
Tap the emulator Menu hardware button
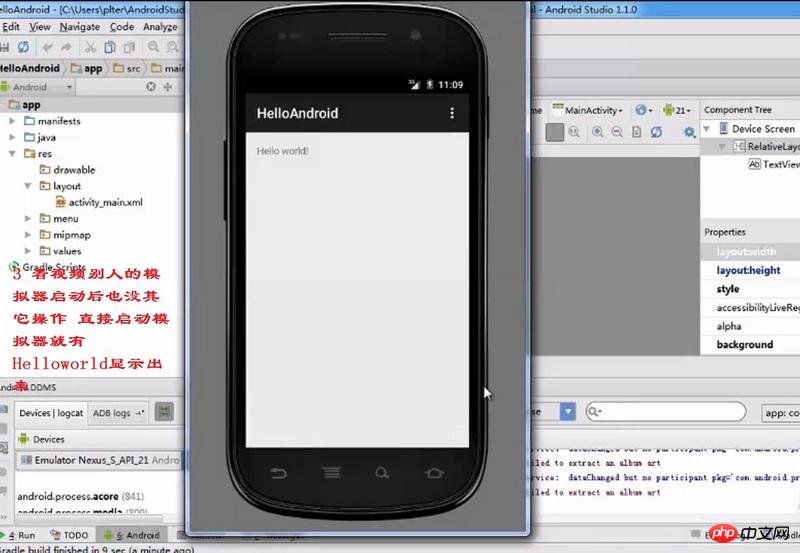tap(332, 473)
